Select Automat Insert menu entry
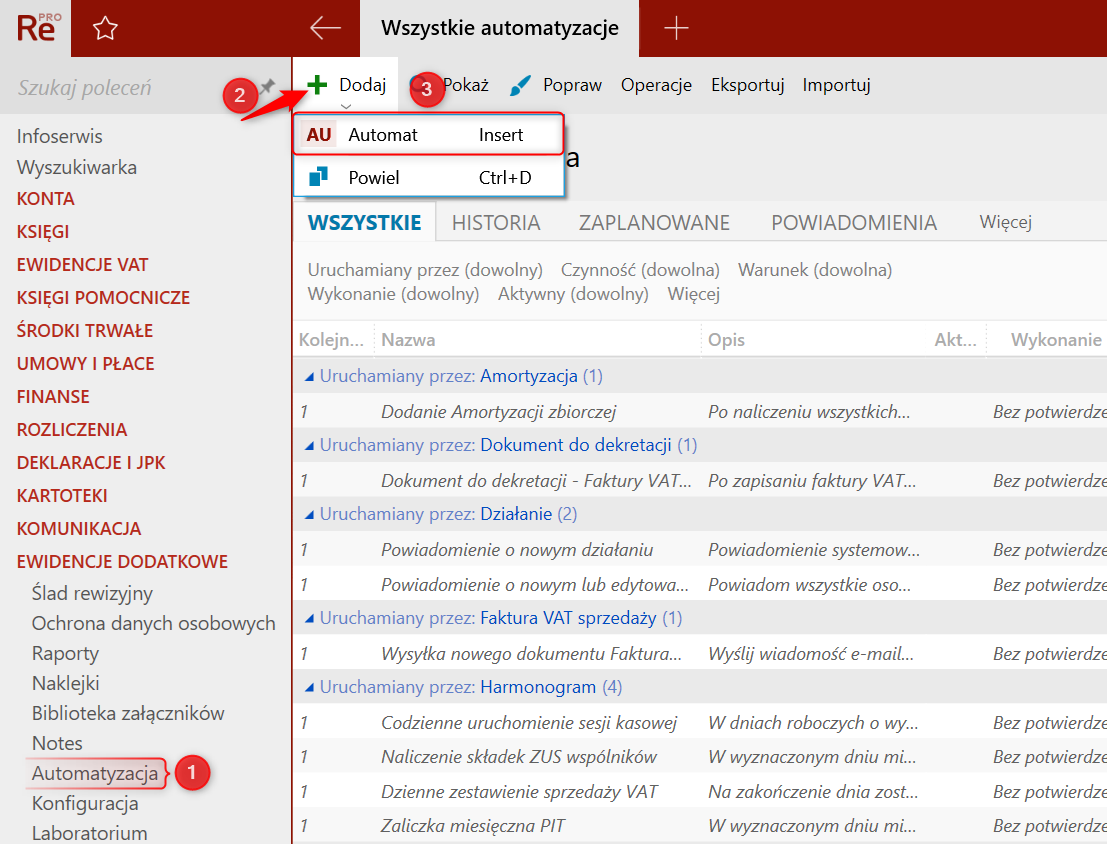Viewport: 1107px width, 844px height. (429, 134)
